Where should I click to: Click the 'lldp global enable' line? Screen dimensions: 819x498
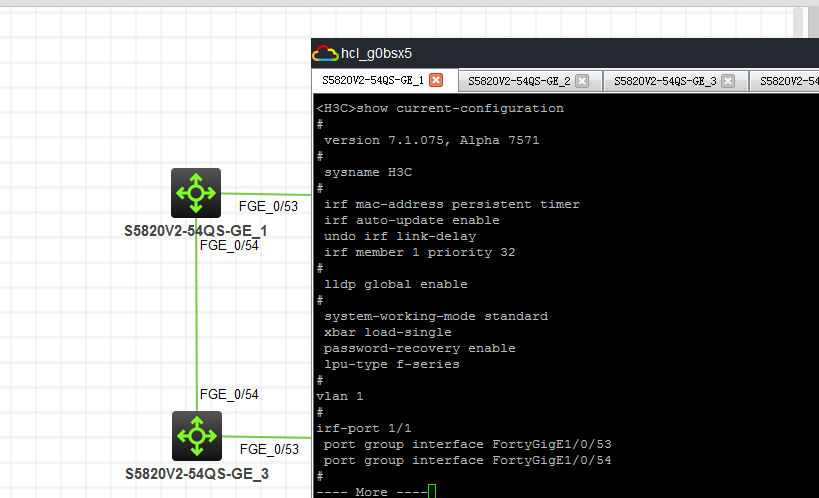(x=395, y=284)
